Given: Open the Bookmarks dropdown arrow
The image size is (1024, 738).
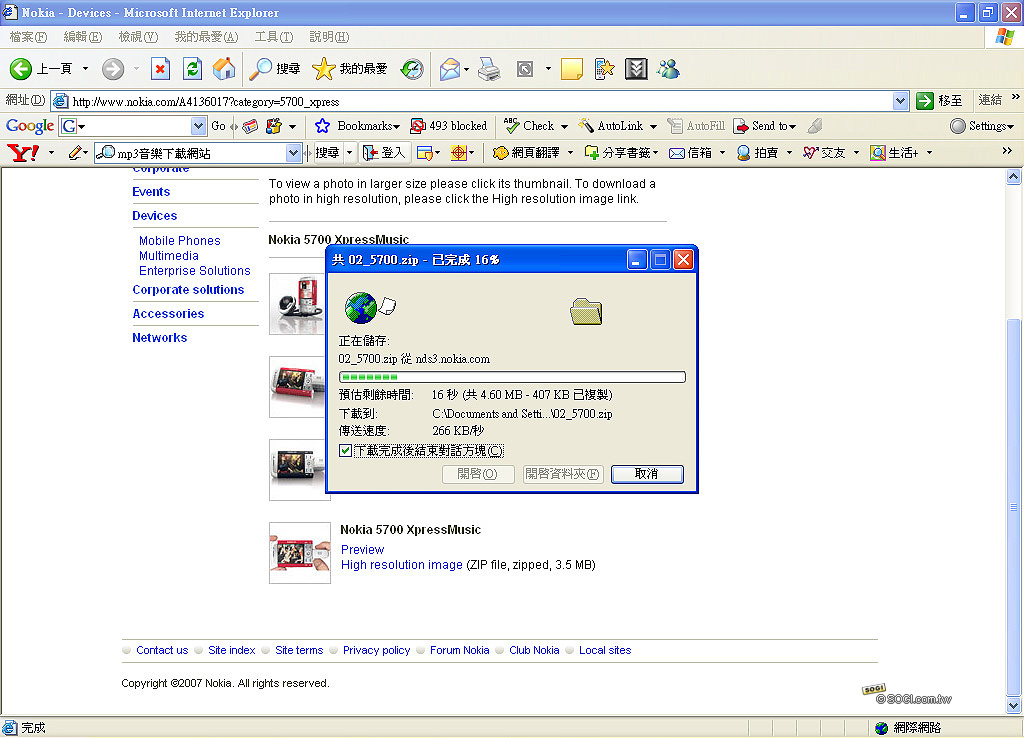Looking at the screenshot, I should 396,127.
